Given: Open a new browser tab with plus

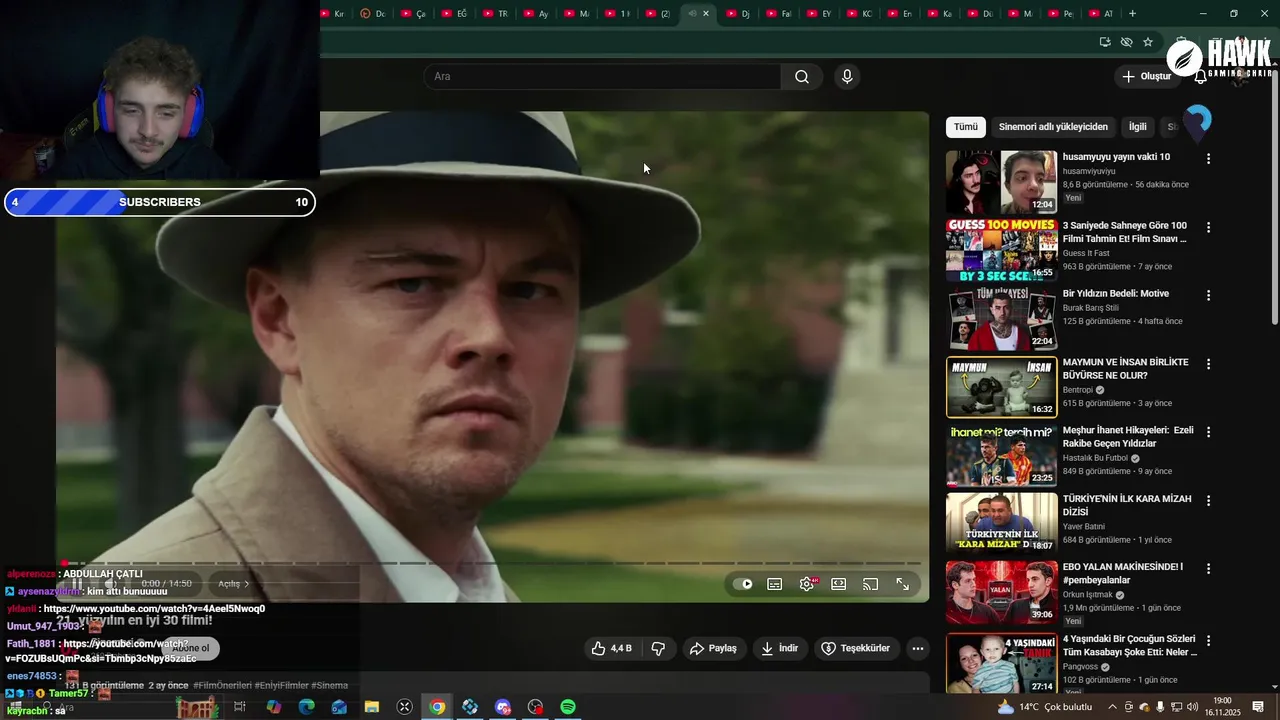Looking at the screenshot, I should click(x=1132, y=13).
